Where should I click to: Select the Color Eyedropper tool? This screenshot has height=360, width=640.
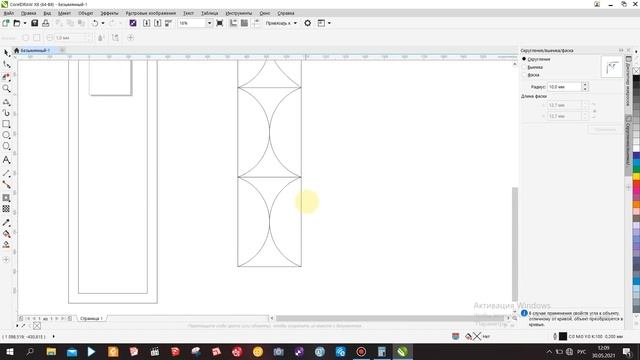coord(7,223)
